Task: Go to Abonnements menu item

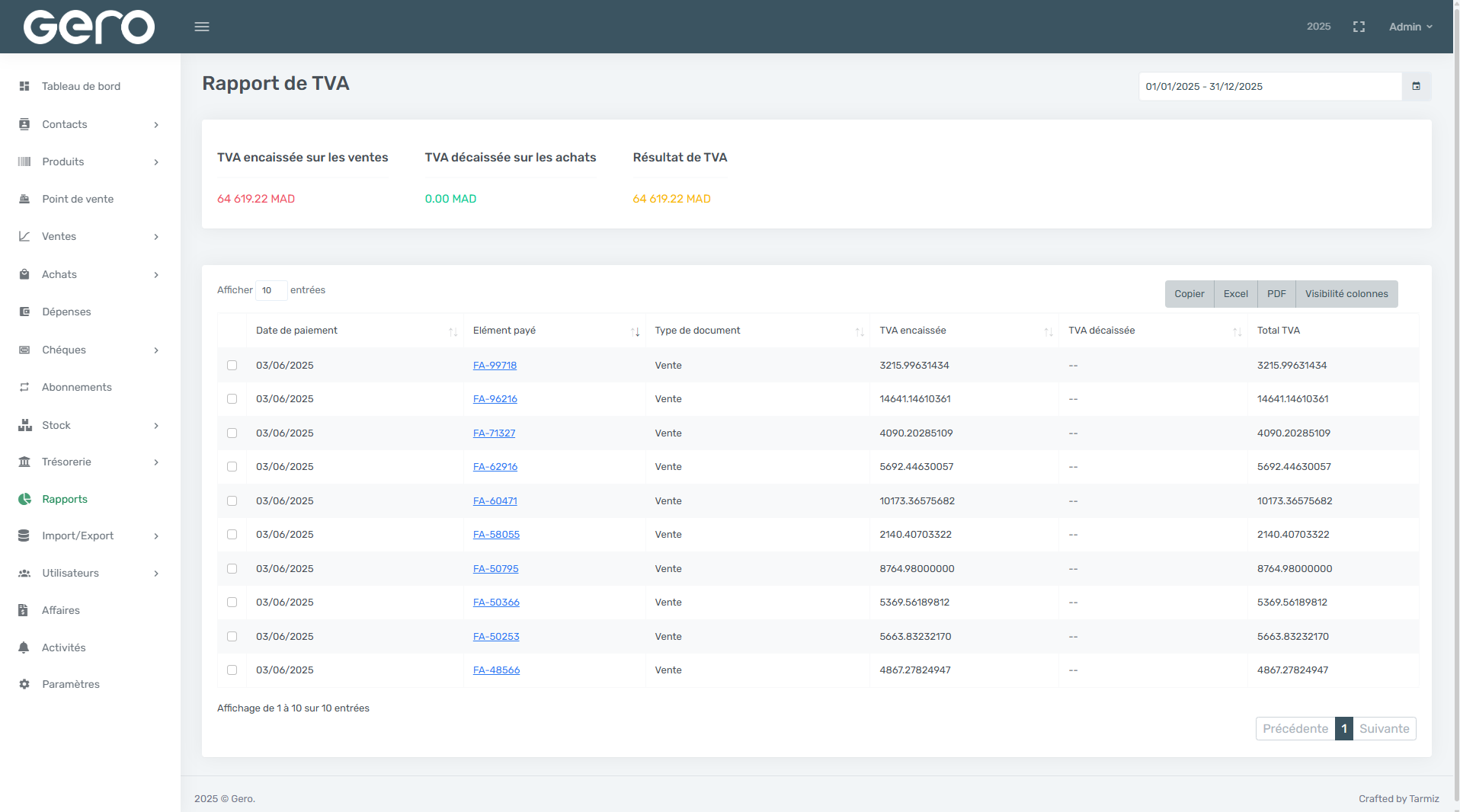Action: [77, 387]
